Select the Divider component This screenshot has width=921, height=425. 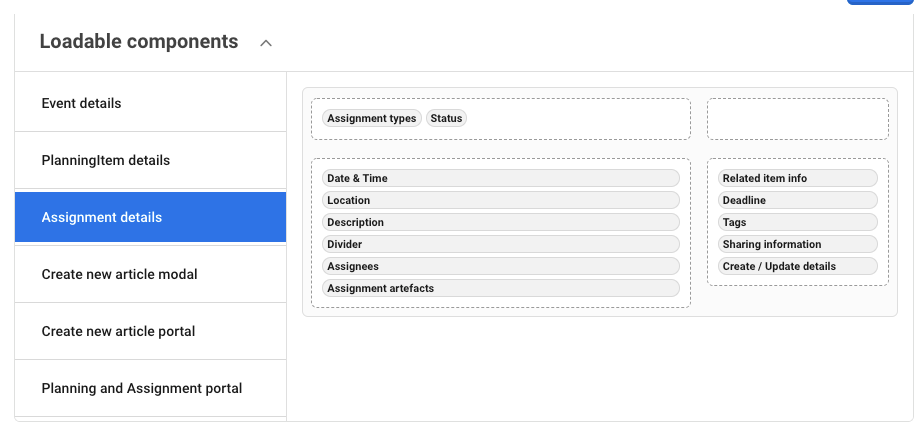click(500, 244)
